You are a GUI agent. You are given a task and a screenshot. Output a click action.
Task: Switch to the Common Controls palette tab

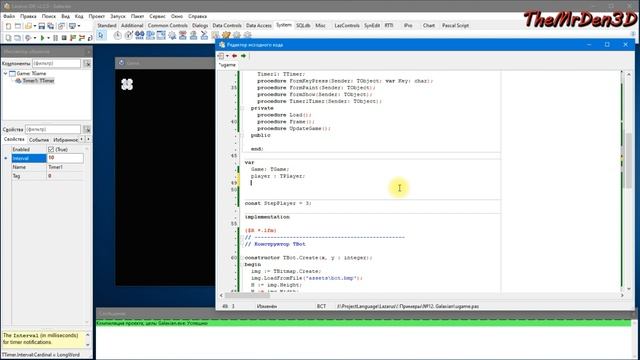[167, 25]
